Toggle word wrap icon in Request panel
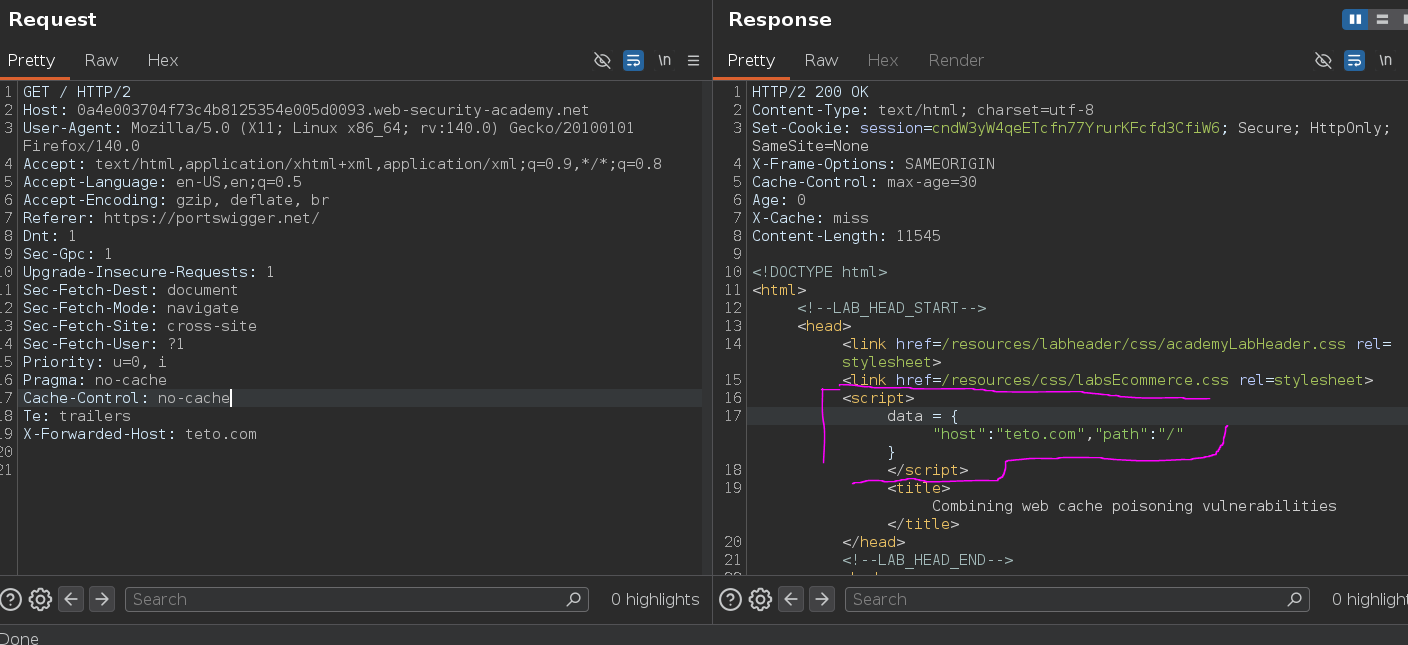1408x645 pixels. click(x=633, y=60)
